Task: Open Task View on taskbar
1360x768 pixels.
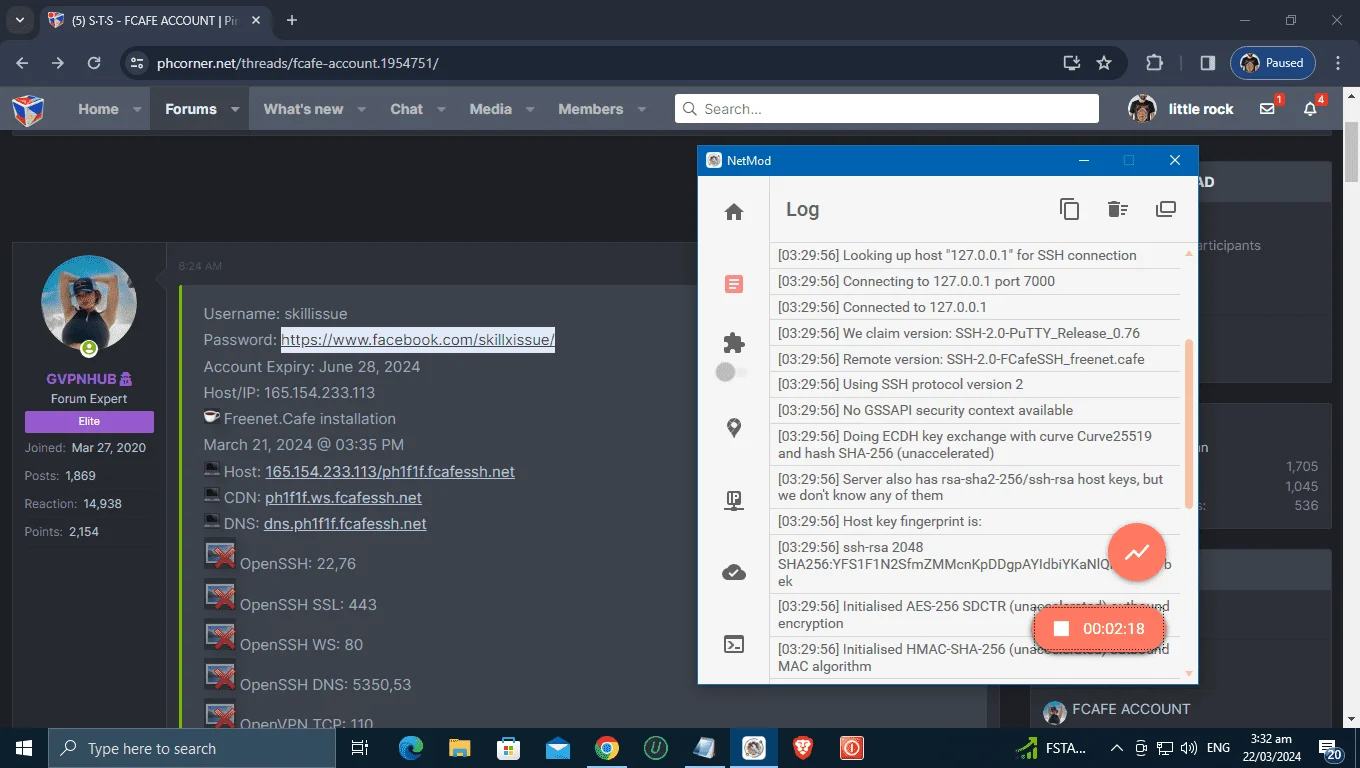Action: 361,748
